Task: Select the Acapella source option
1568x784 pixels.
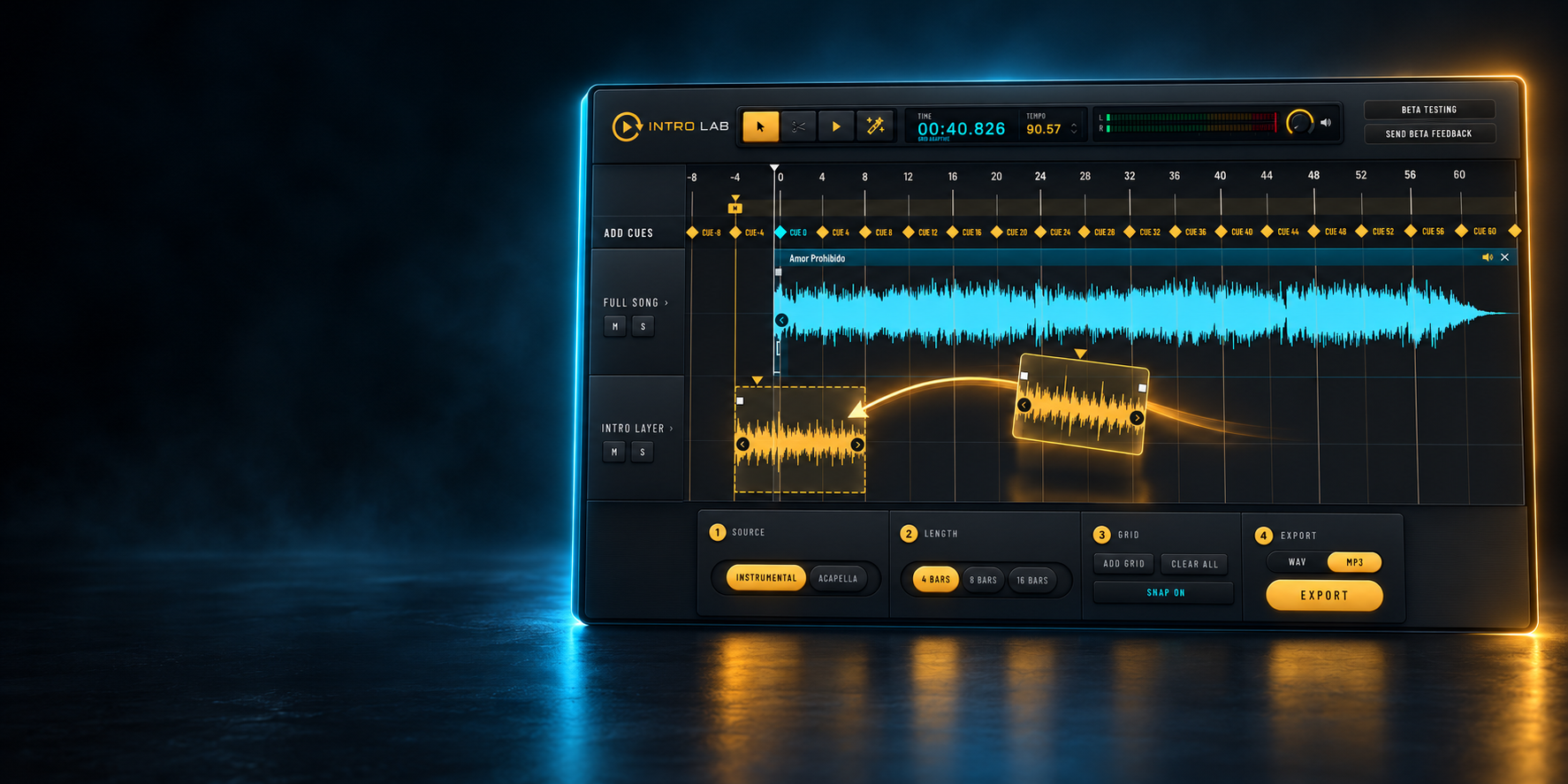Action: (838, 578)
